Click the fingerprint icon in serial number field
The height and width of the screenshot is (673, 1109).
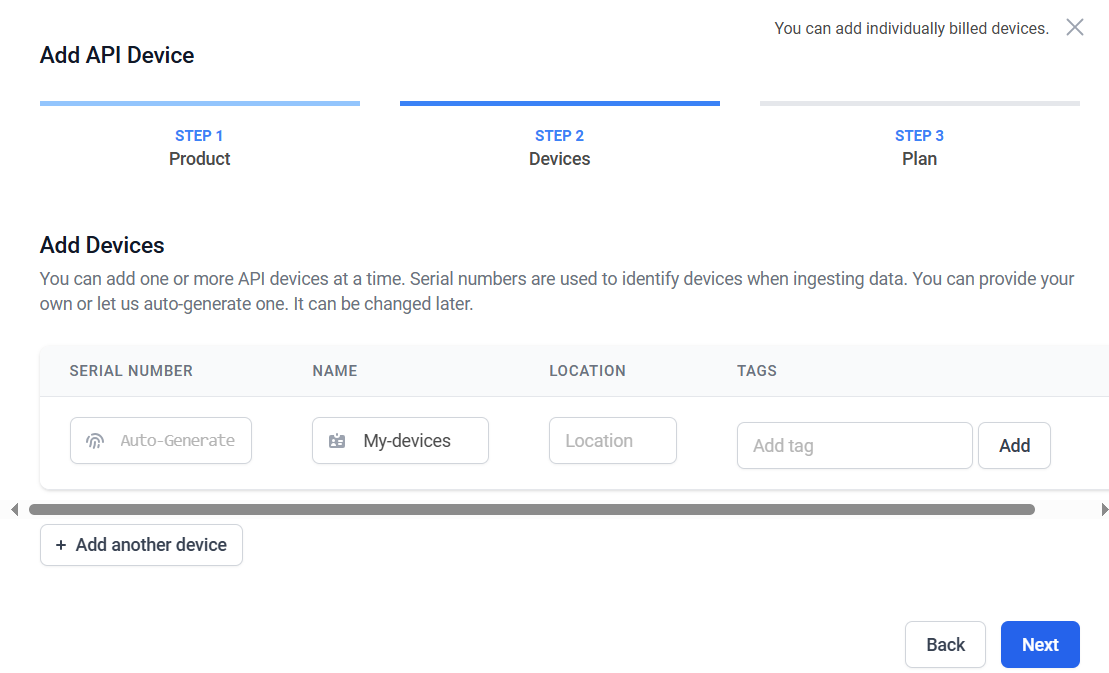click(95, 441)
